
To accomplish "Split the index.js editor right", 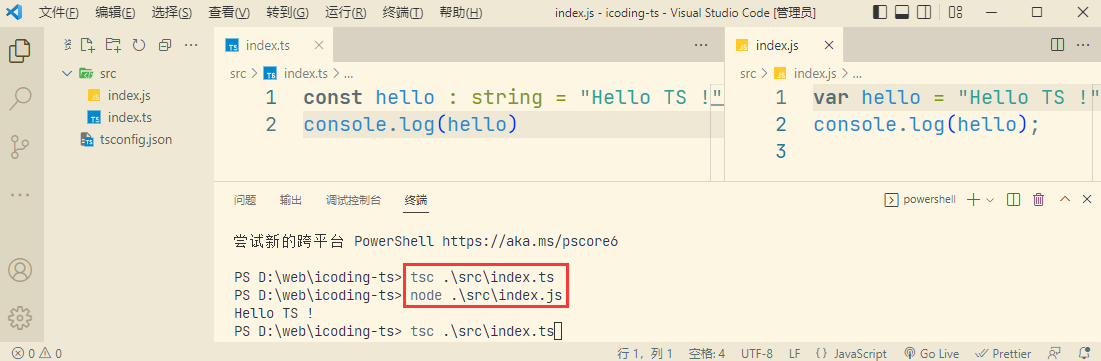I will click(1057, 45).
